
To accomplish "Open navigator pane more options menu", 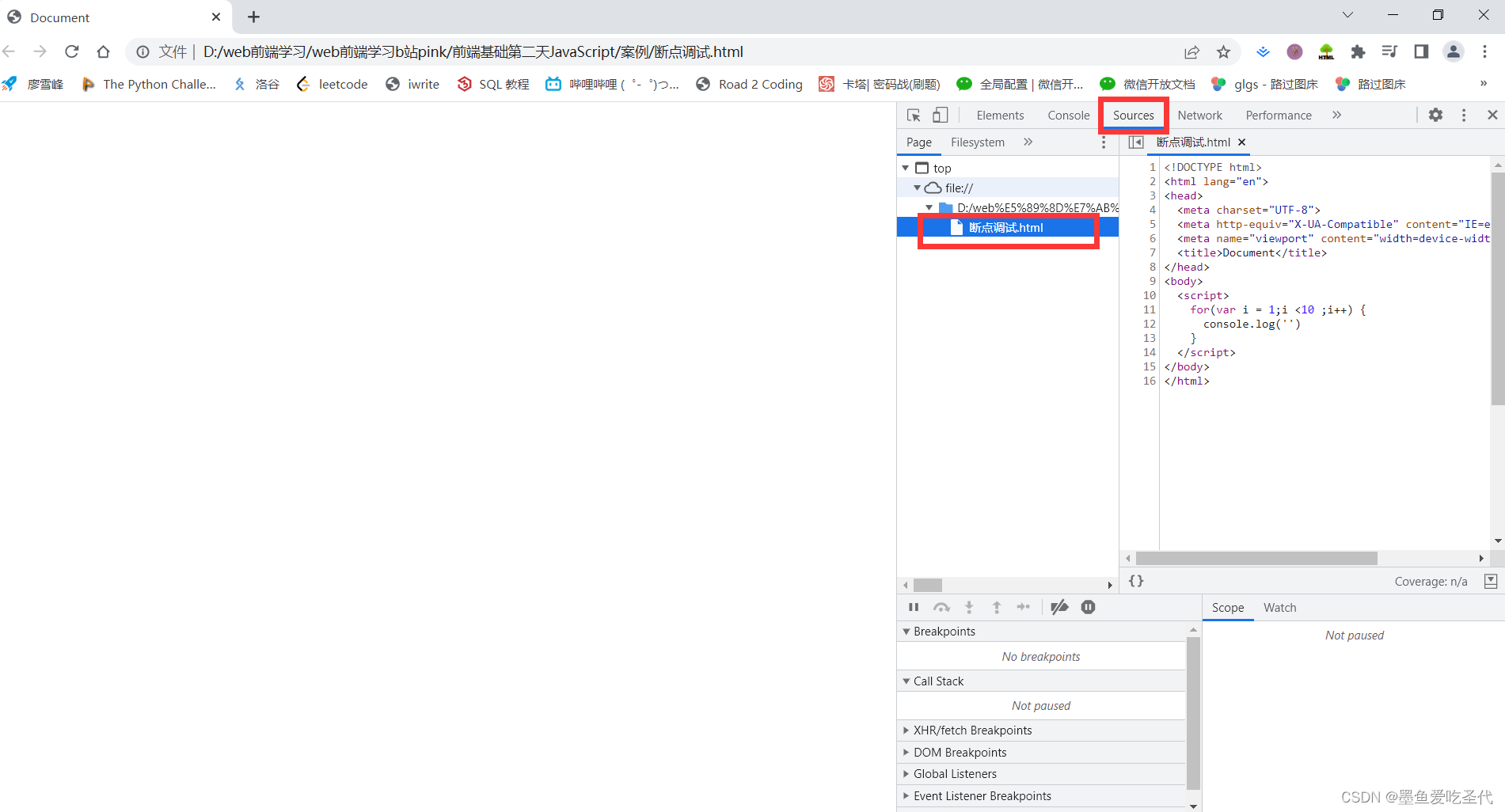I will tap(1104, 142).
